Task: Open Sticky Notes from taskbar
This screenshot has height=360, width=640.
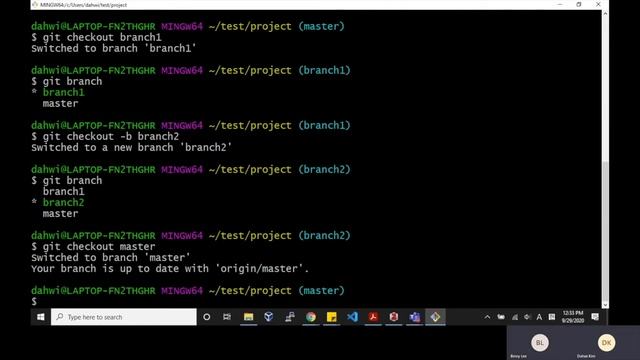Action: click(x=331, y=317)
